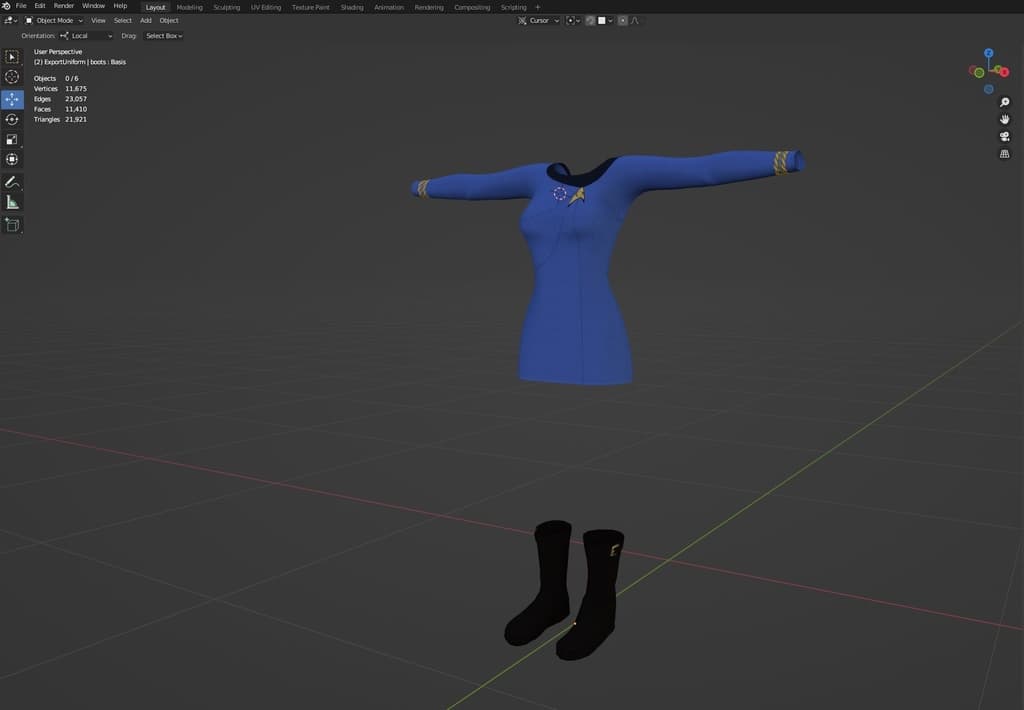Open the Select Box drag dropdown
The image size is (1024, 710).
(164, 36)
